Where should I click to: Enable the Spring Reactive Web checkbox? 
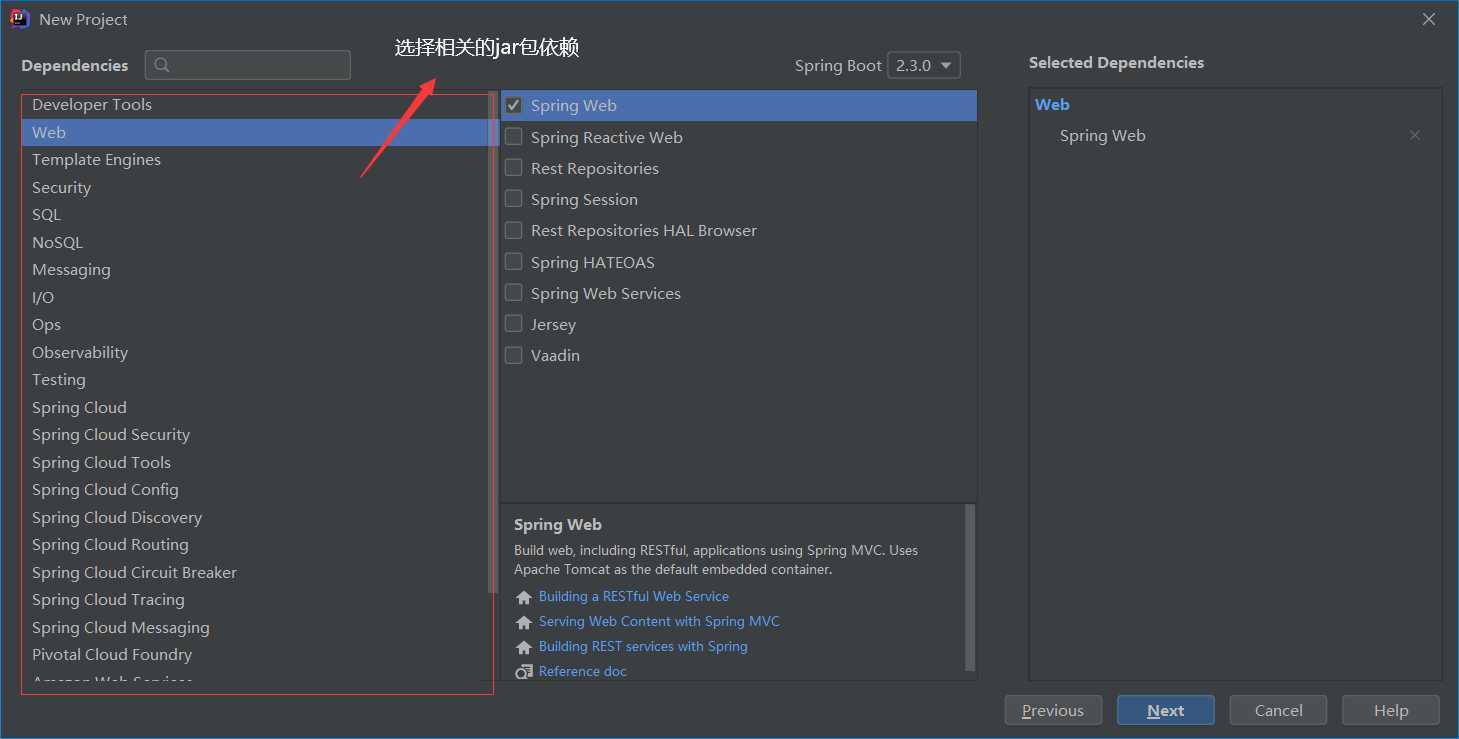pos(514,136)
